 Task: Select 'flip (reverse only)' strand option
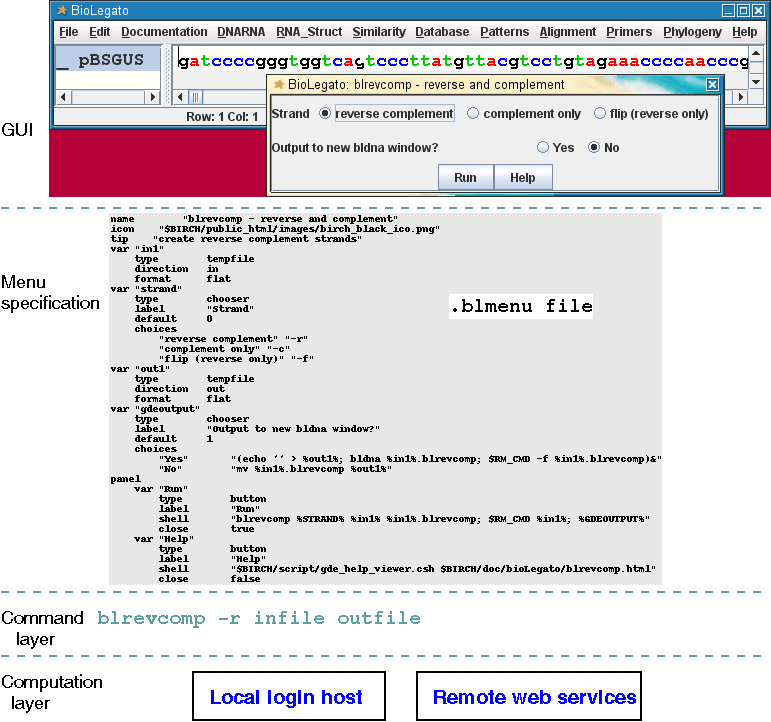pos(600,114)
